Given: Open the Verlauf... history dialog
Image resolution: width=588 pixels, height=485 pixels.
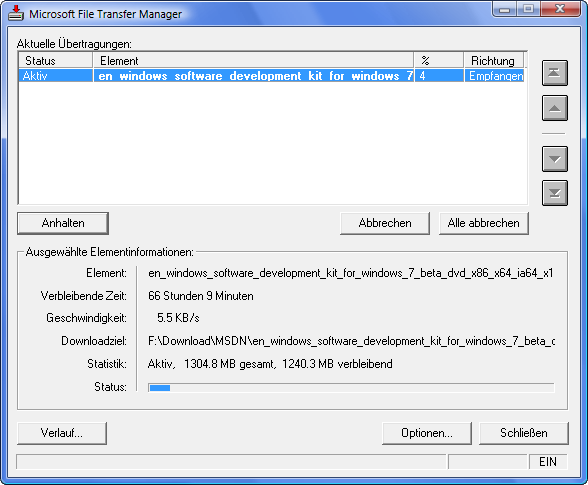Looking at the screenshot, I should coord(62,433).
